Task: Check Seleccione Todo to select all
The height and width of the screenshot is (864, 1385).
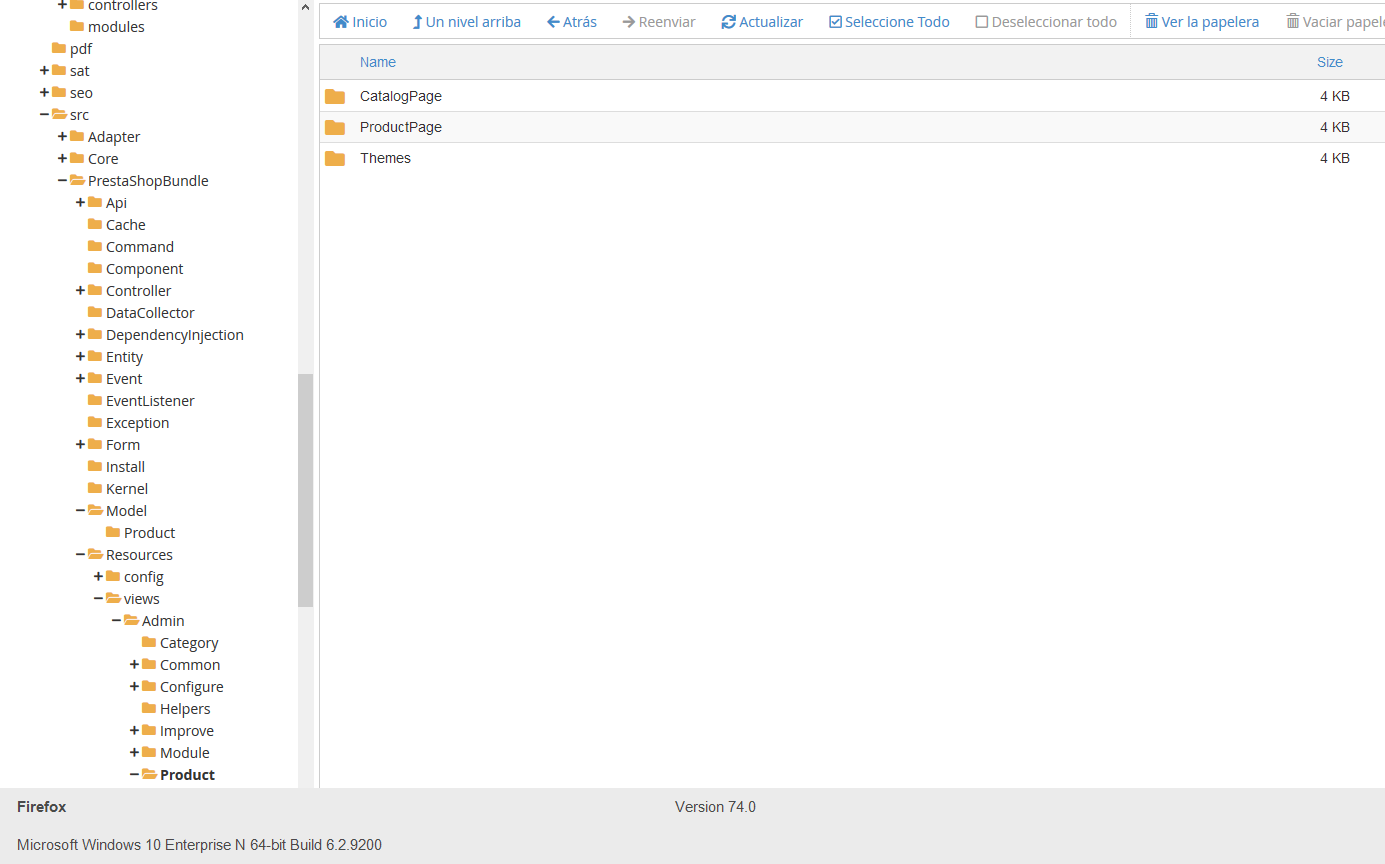Action: coord(889,22)
